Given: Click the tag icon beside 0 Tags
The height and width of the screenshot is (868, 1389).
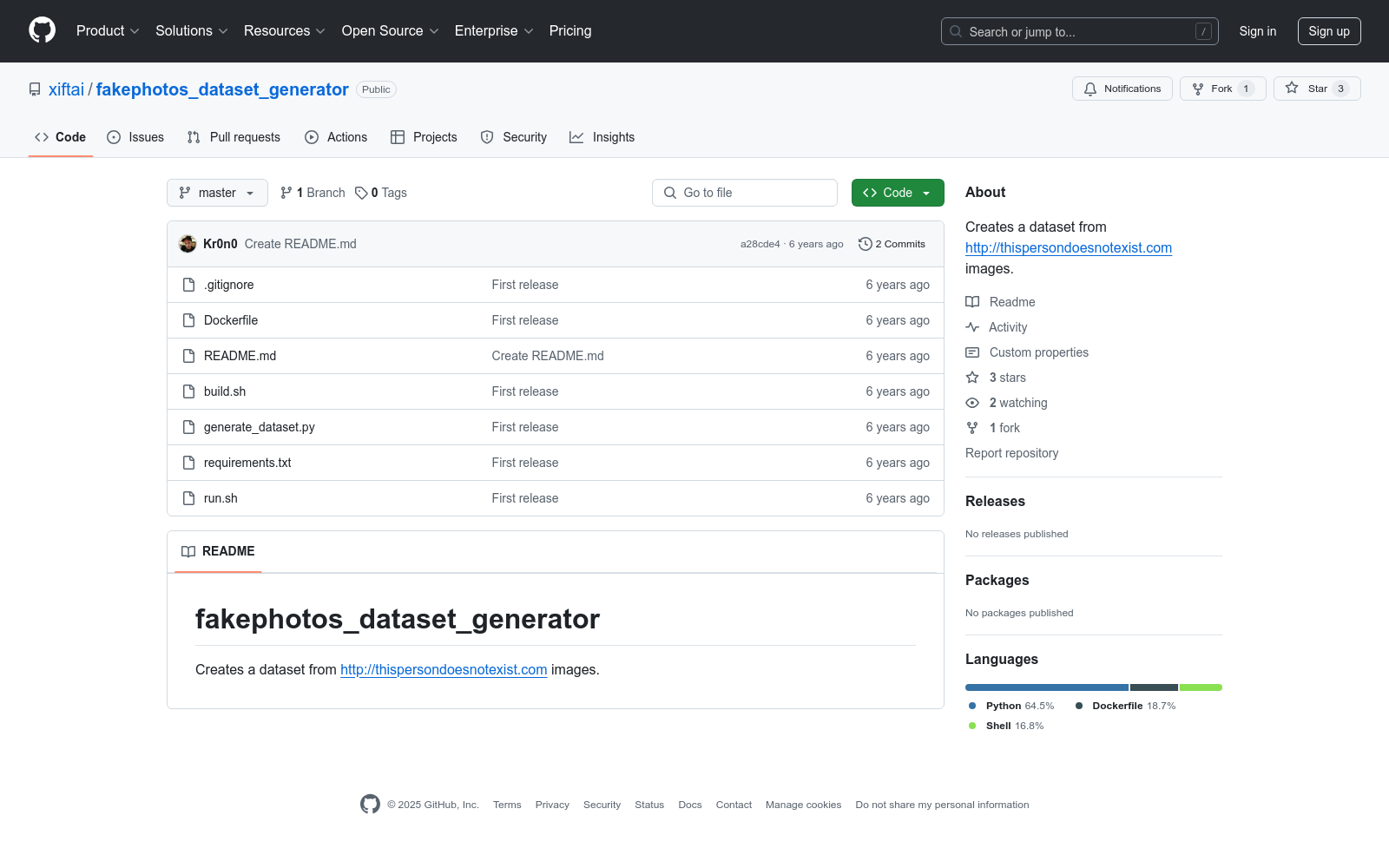Looking at the screenshot, I should pos(361,193).
